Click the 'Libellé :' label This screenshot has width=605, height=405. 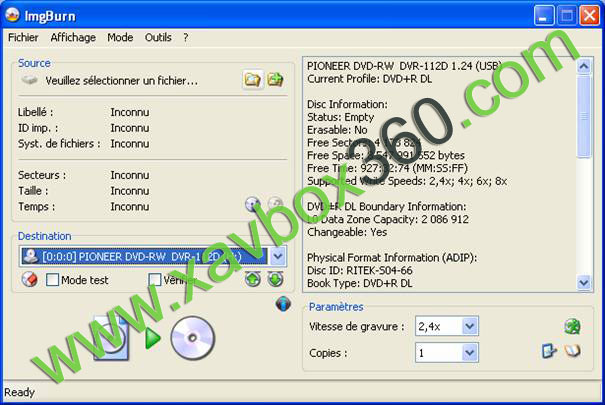[35, 112]
